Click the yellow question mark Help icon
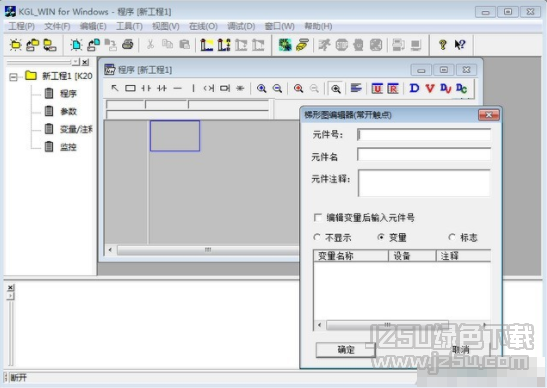Image resolution: width=547 pixels, height=388 pixels. pos(443,45)
